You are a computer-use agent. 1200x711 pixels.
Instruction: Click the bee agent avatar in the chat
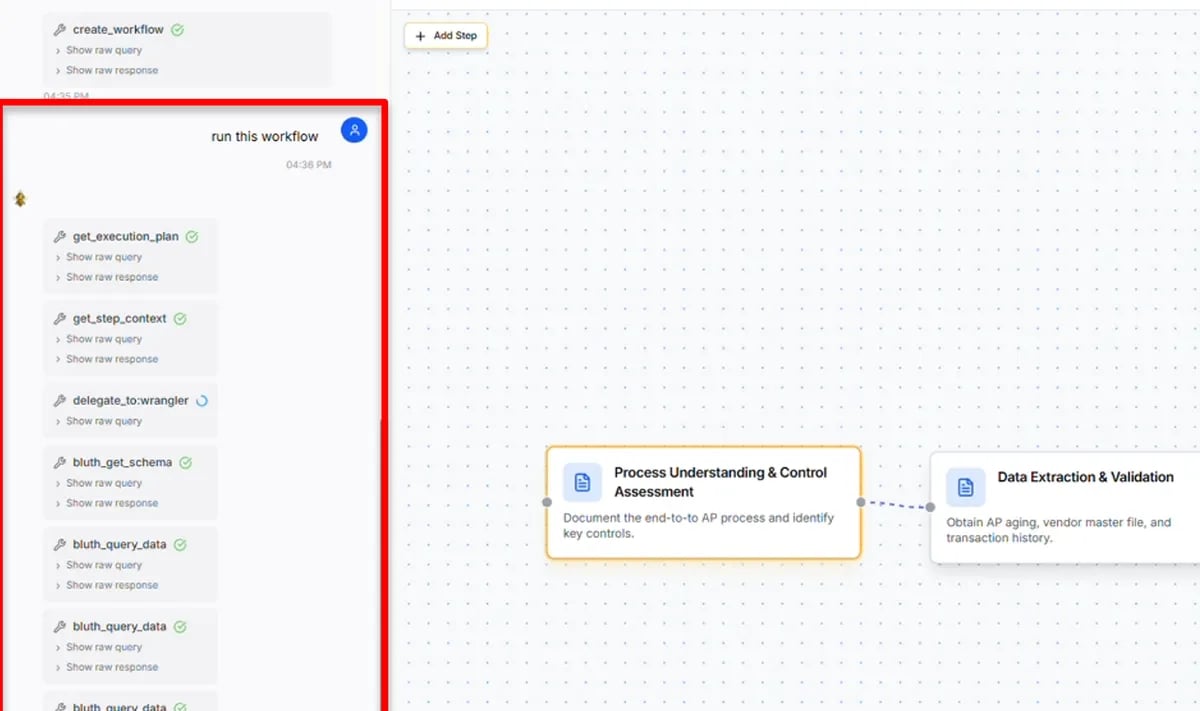coord(20,198)
